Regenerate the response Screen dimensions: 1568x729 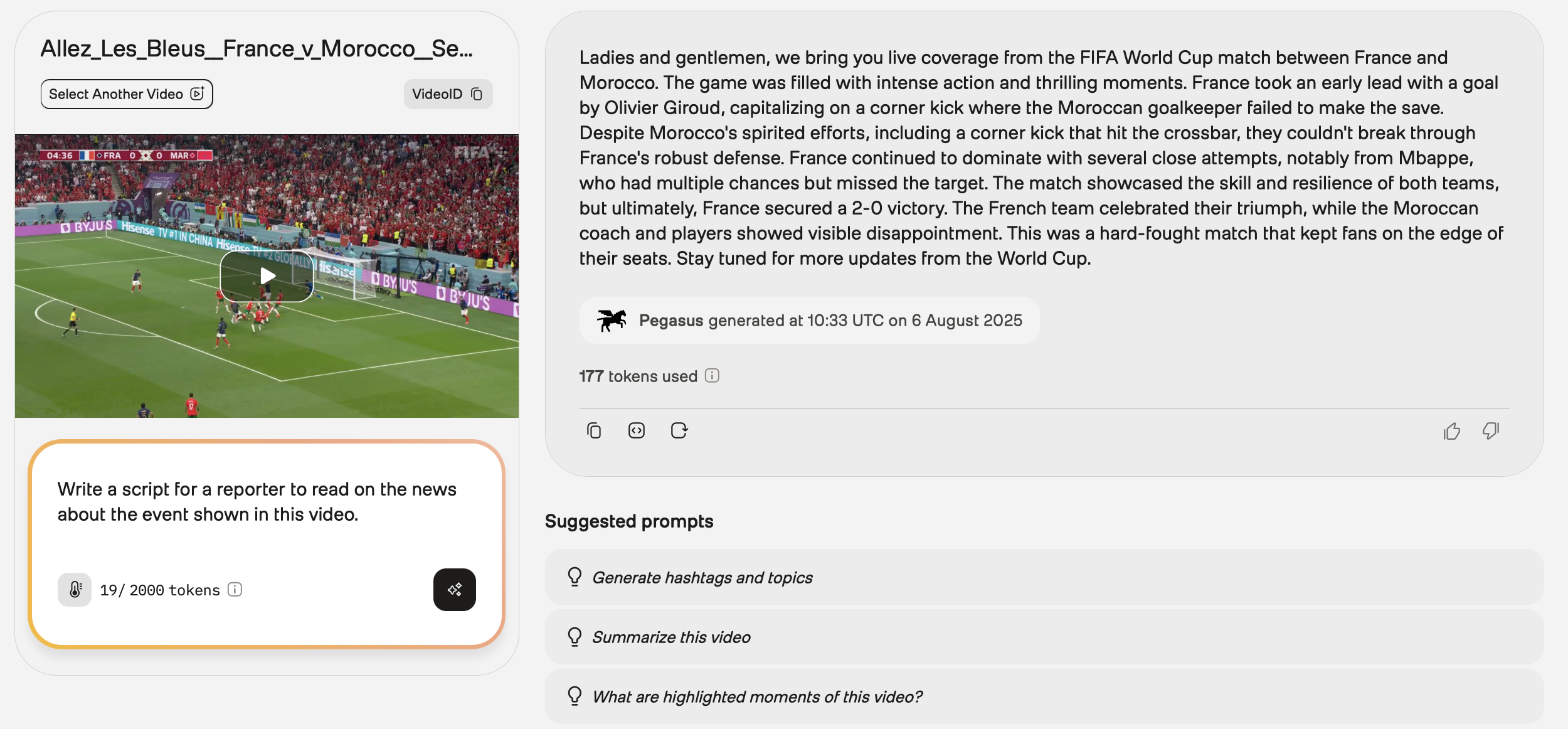point(679,431)
